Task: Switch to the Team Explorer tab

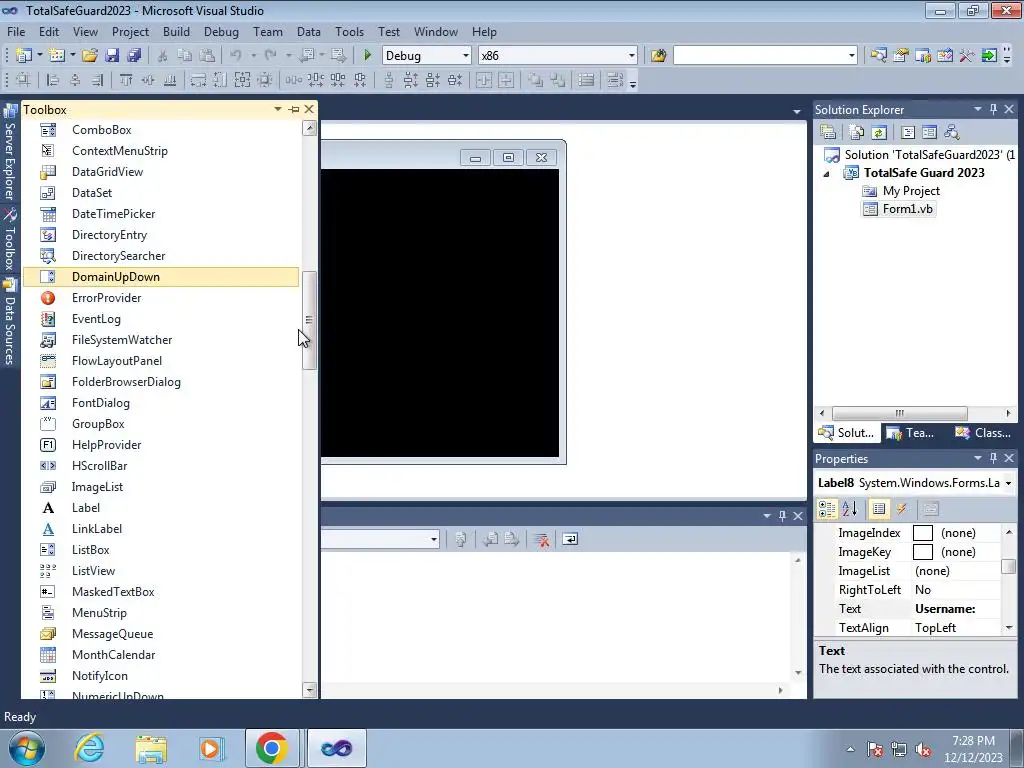Action: click(x=910, y=433)
